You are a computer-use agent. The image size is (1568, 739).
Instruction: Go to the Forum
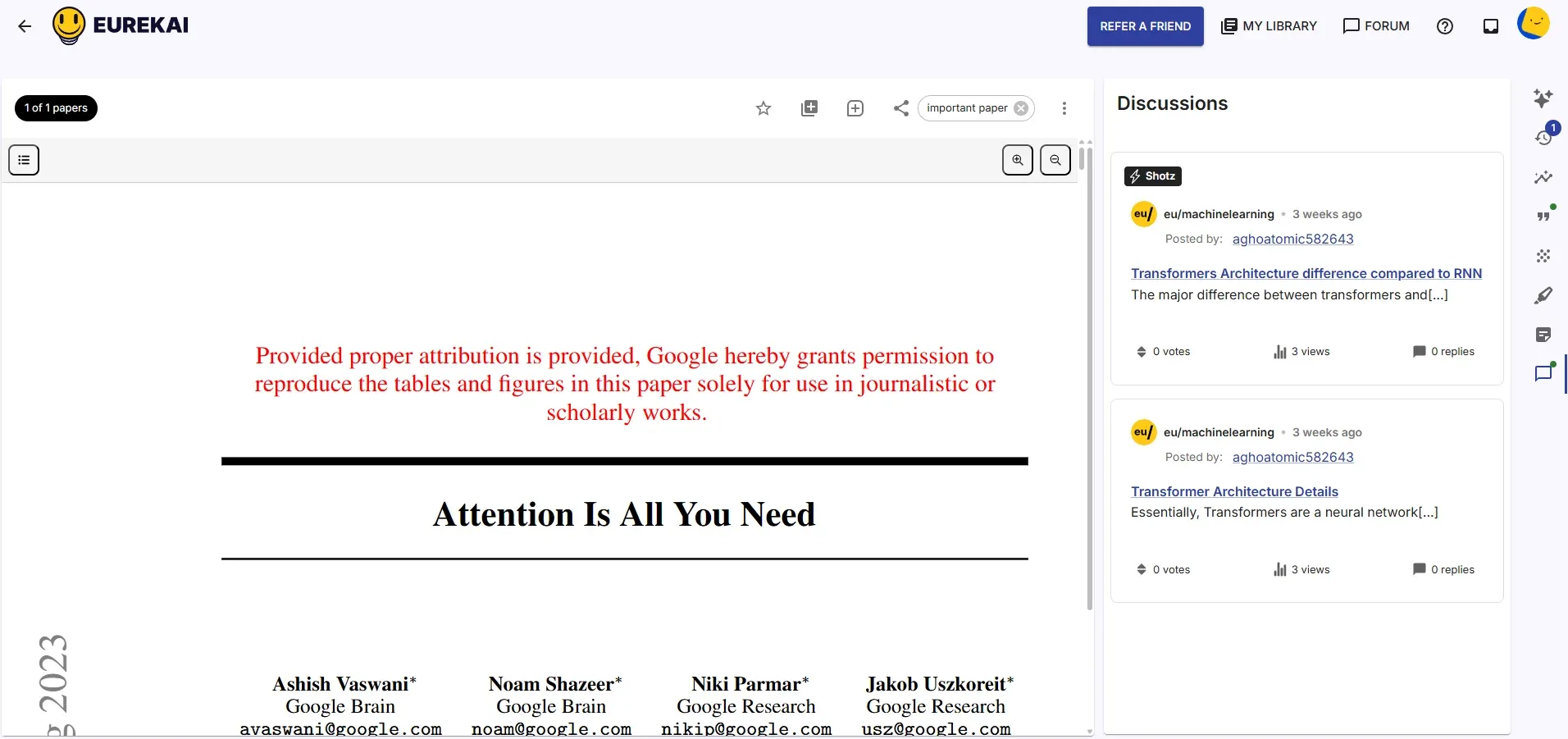(1376, 26)
